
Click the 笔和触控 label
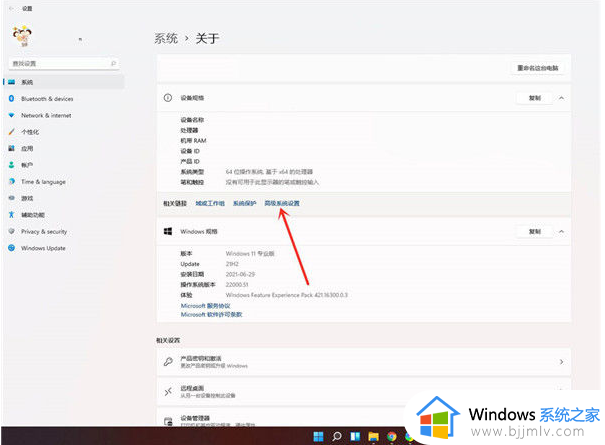click(192, 182)
